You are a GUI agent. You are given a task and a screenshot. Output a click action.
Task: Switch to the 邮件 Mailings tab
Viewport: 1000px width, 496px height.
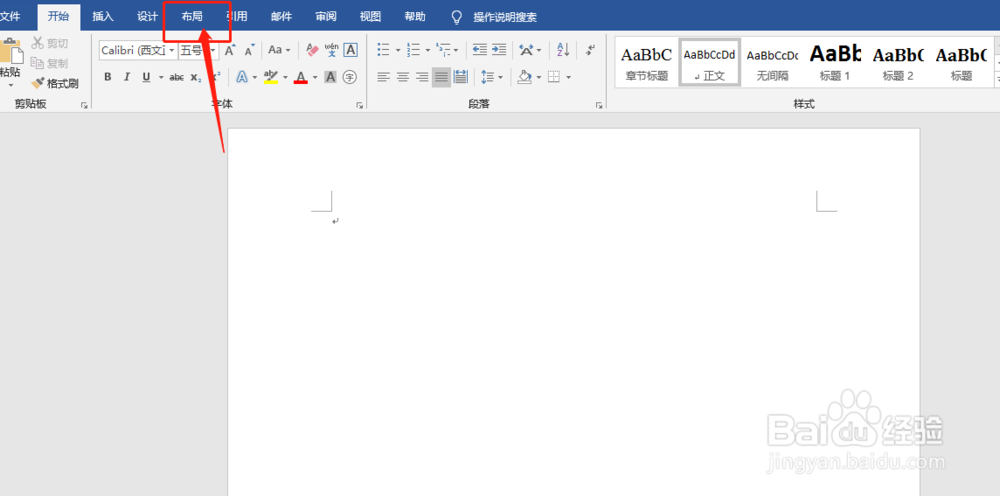tap(281, 17)
